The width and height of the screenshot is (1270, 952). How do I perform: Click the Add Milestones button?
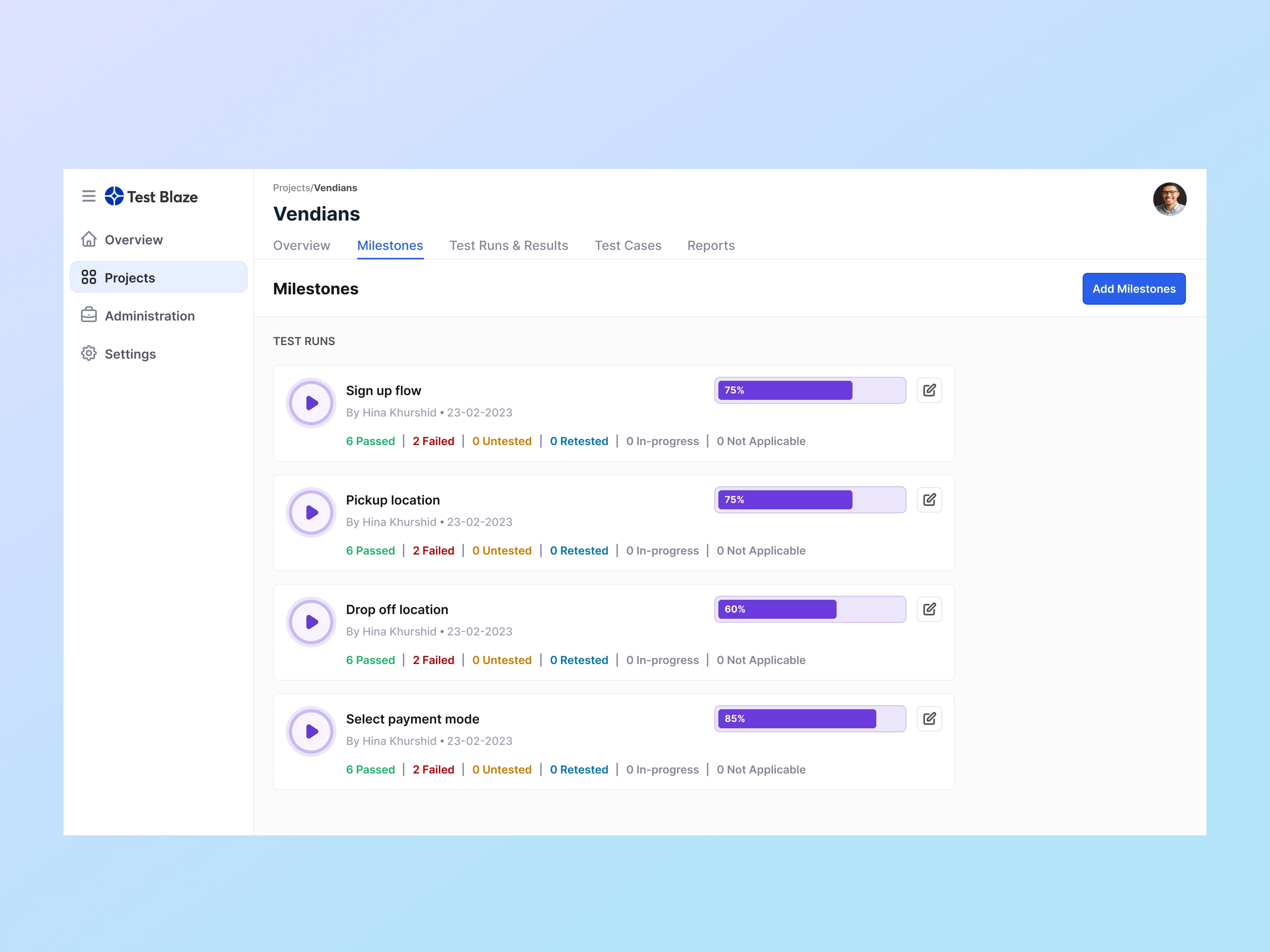tap(1133, 289)
